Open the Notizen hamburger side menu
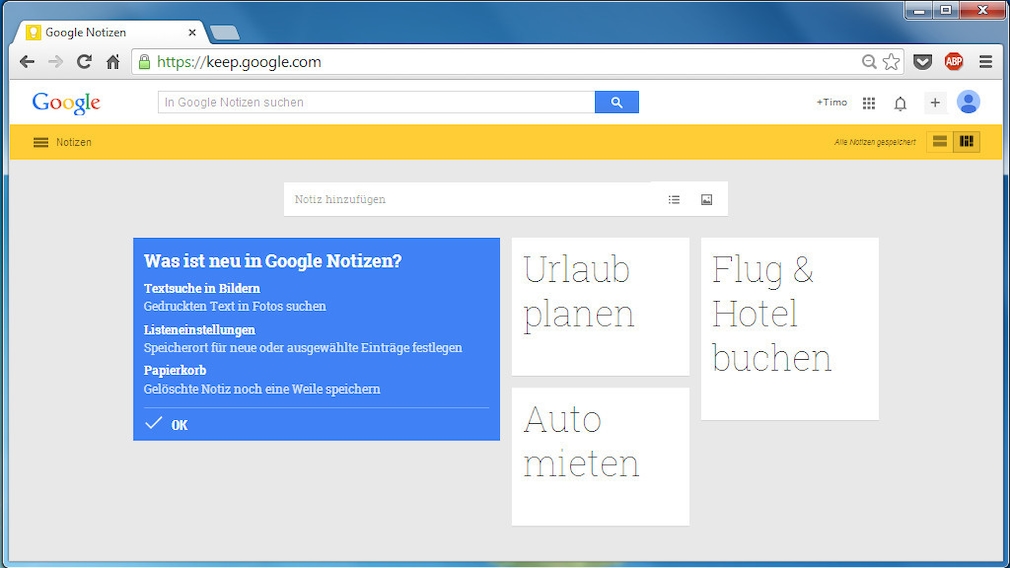1010x568 pixels. click(41, 142)
